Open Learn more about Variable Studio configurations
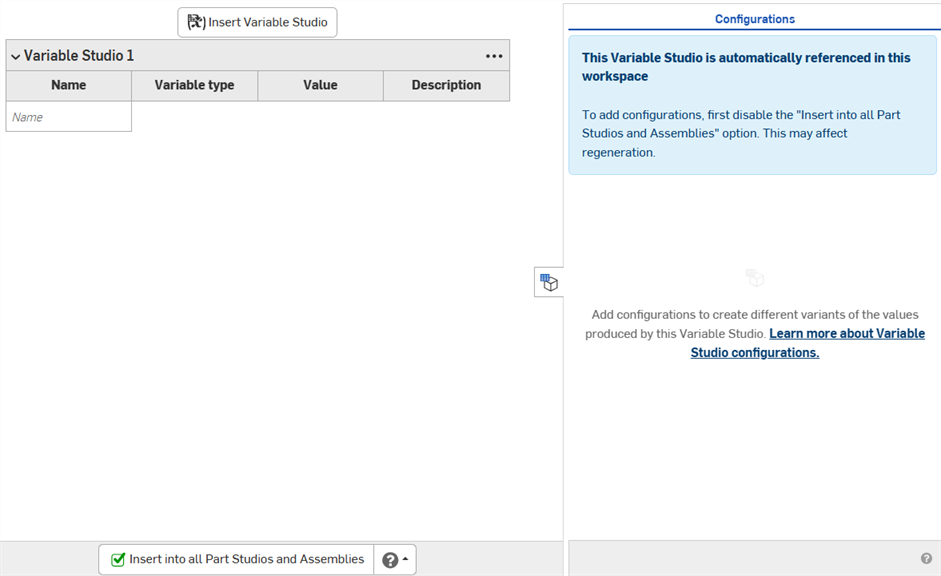Viewport: 941px width, 576px height. click(x=806, y=343)
